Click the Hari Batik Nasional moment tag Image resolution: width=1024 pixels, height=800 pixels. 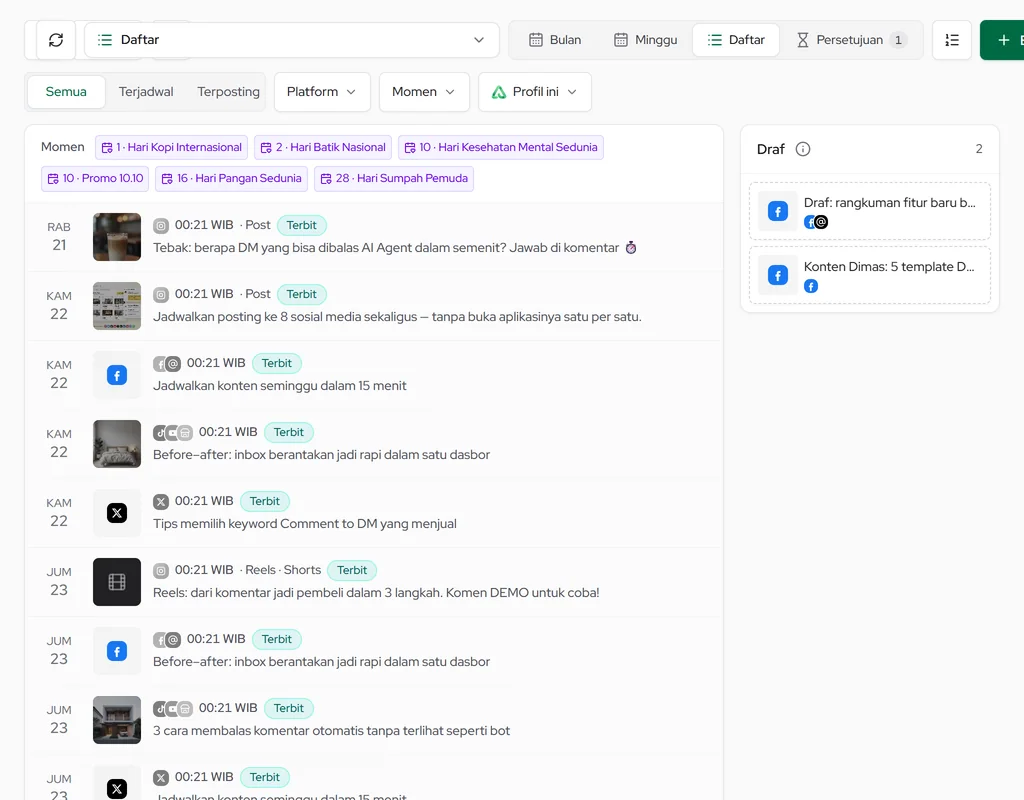pos(323,148)
